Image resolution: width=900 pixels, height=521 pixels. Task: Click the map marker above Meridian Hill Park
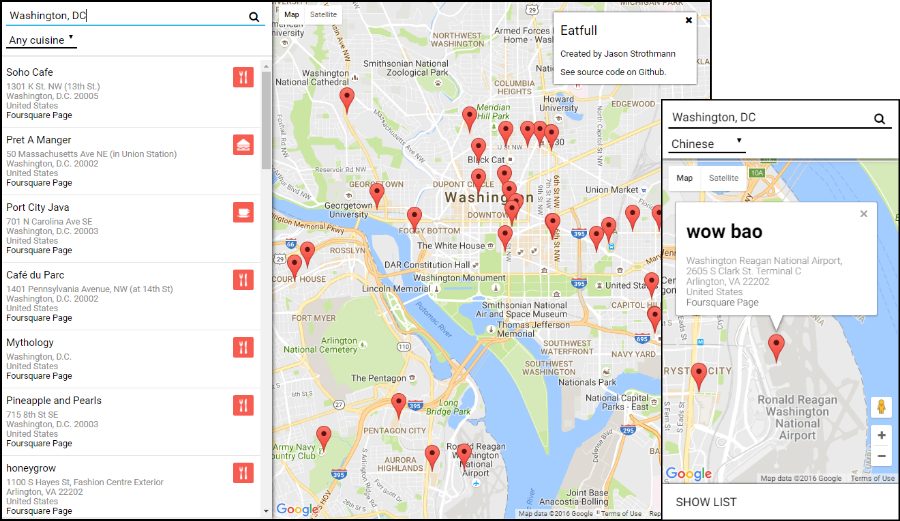tap(470, 118)
